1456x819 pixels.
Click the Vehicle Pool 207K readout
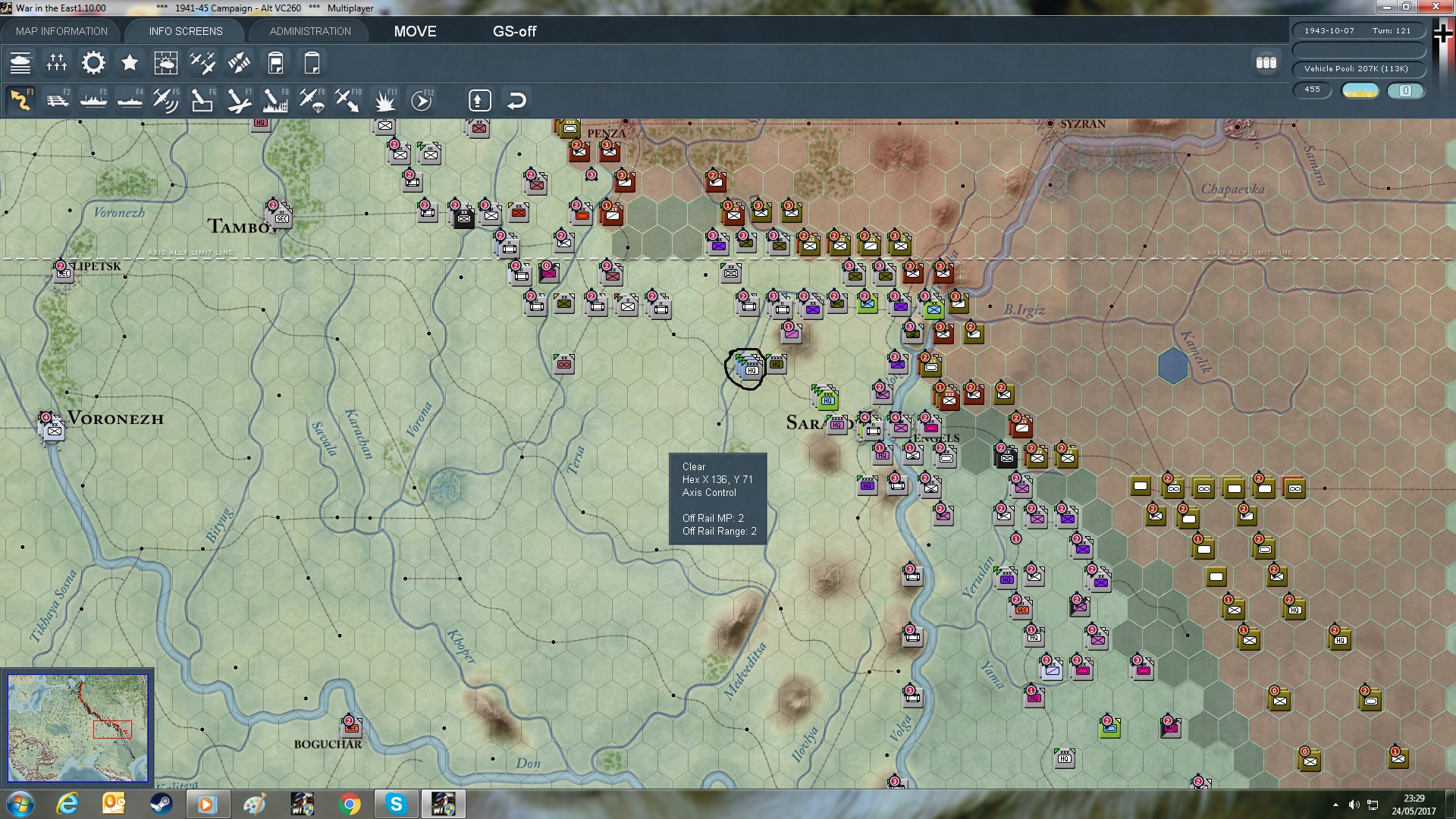1357,69
